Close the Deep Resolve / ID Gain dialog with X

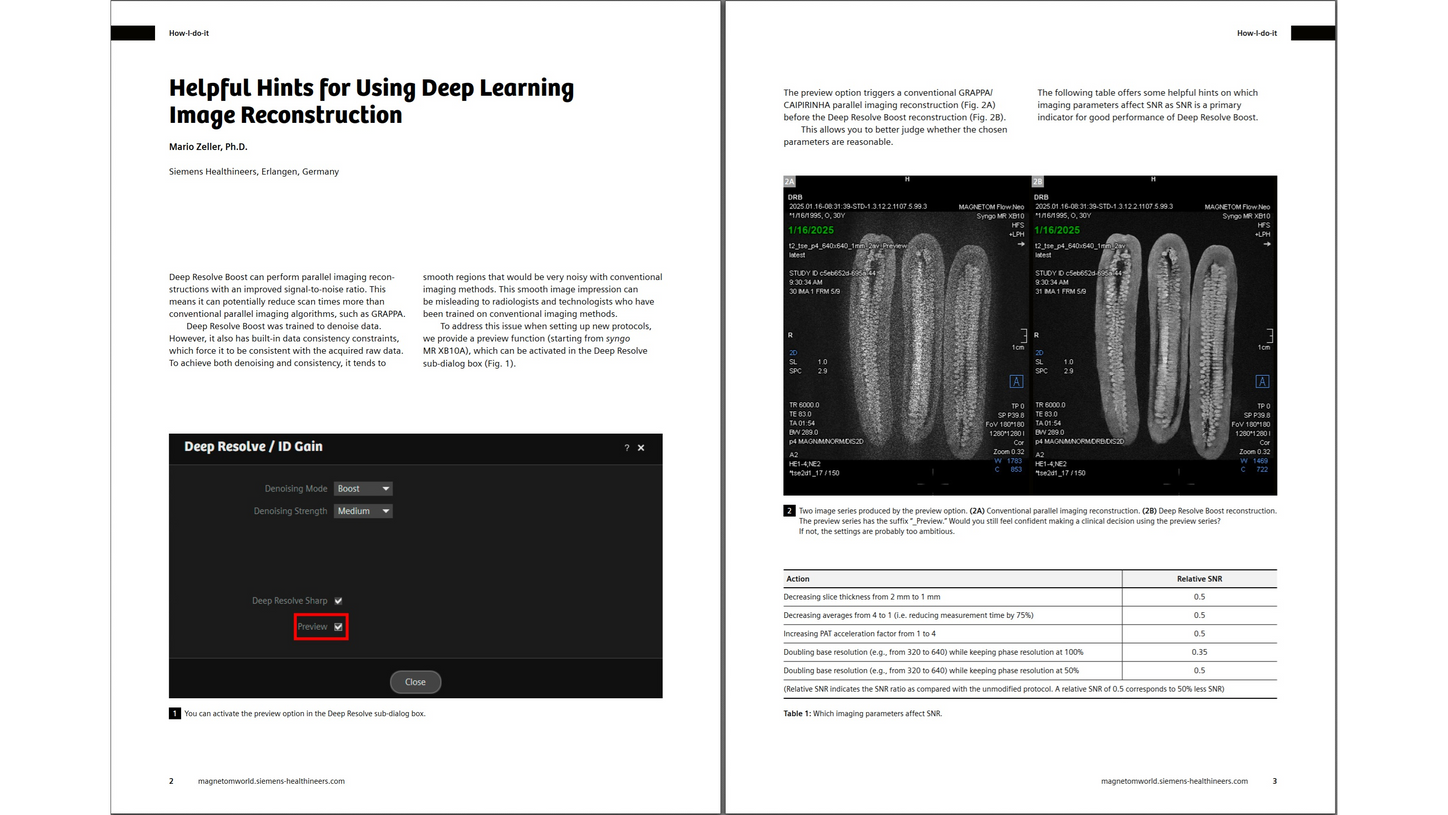click(641, 448)
